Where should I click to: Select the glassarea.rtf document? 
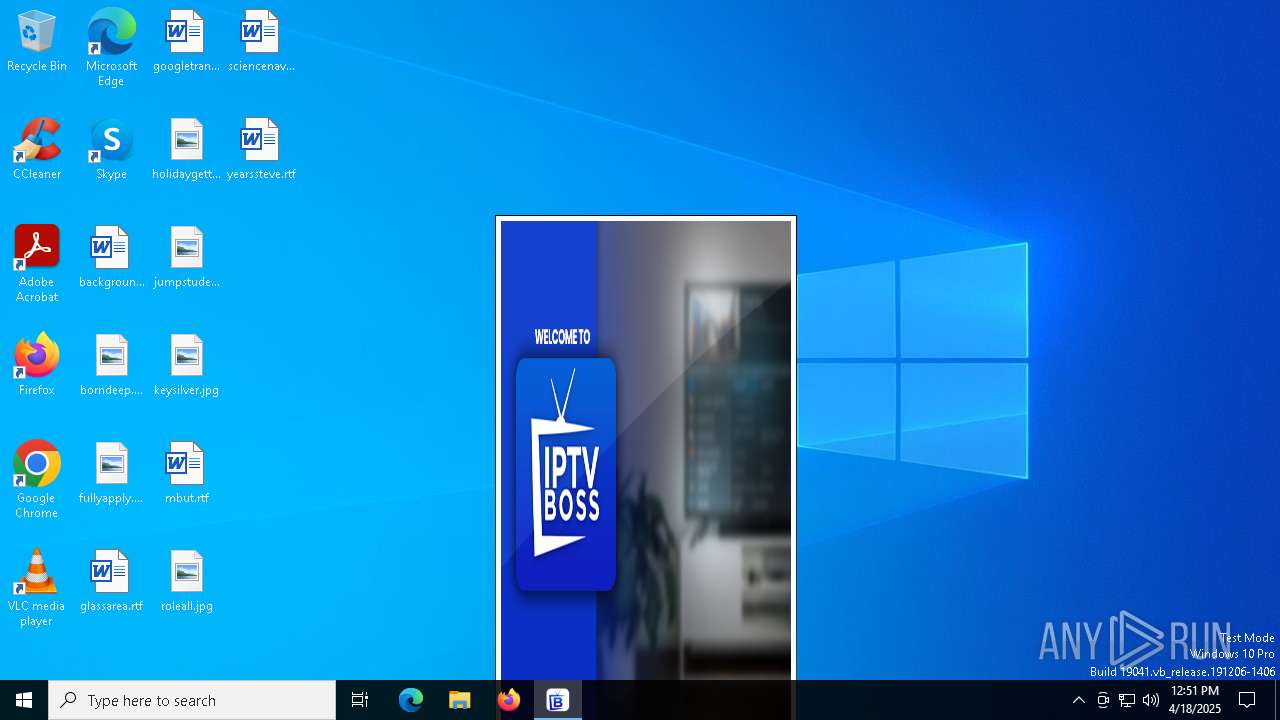pos(111,581)
